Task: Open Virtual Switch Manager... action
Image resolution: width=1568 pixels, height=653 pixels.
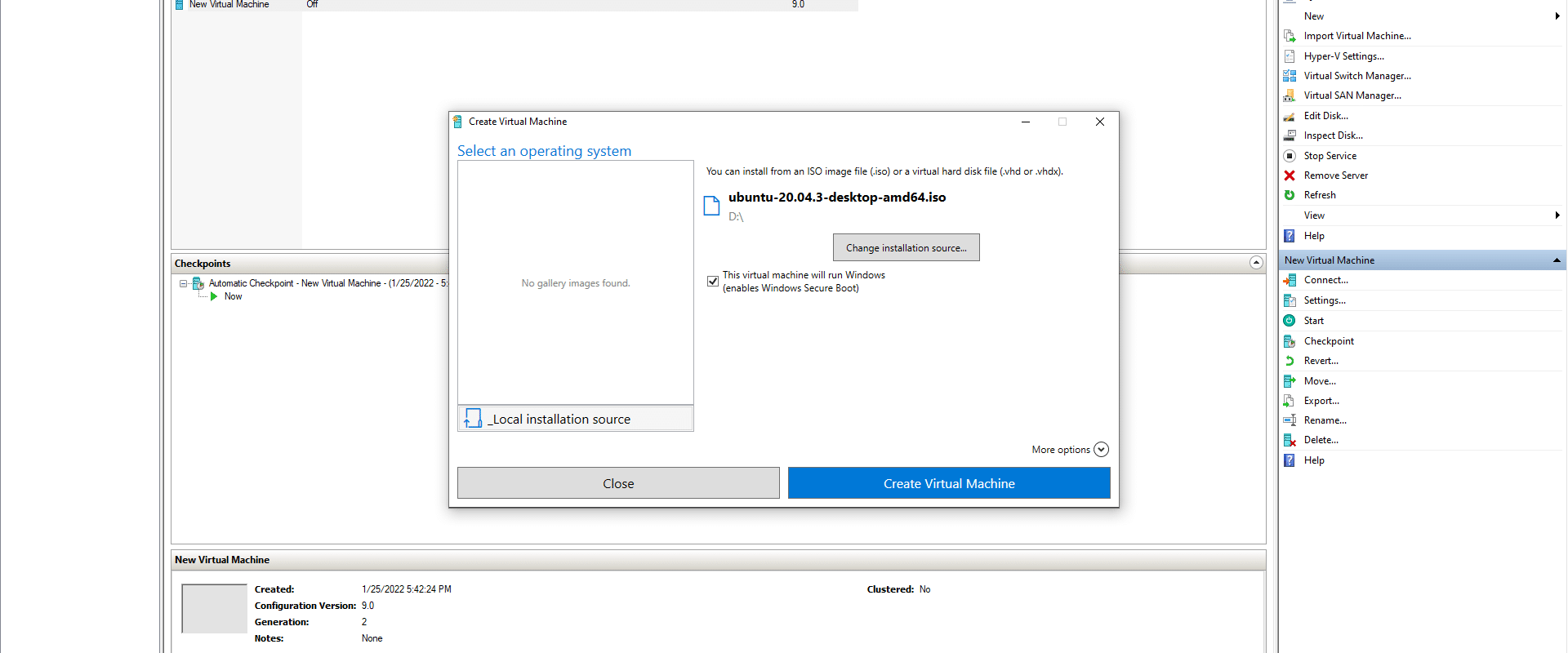Action: pyautogui.click(x=1357, y=76)
